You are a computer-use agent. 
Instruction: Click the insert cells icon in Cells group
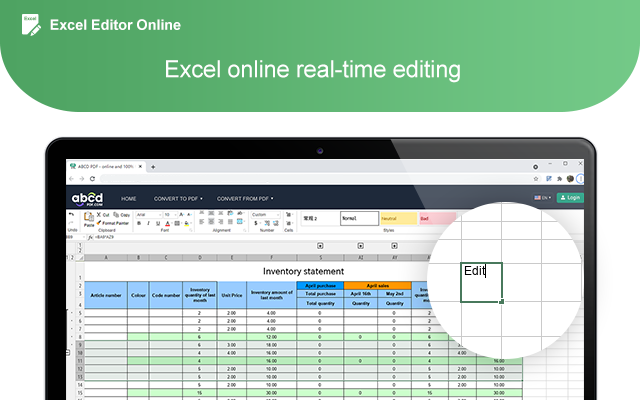288,215
